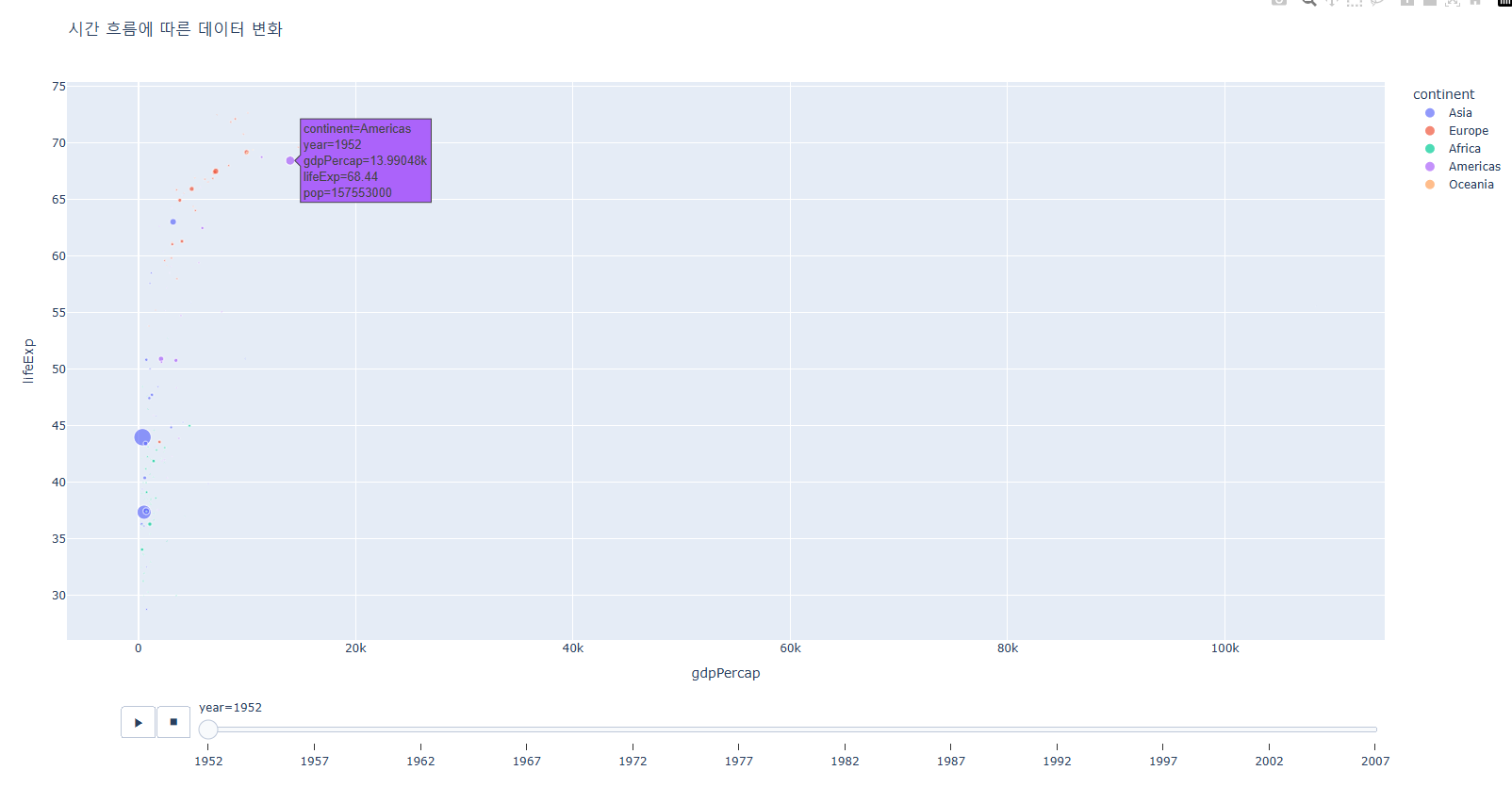Click the lifeExp y-axis title
This screenshot has height=787, width=1512.
[x=28, y=361]
